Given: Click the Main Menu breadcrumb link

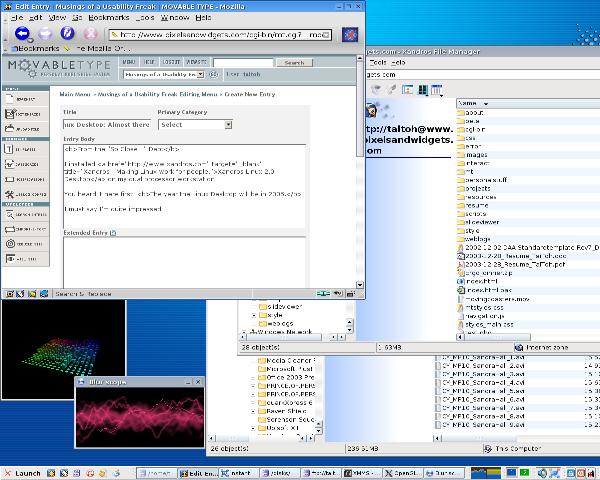Looking at the screenshot, I should coord(75,94).
